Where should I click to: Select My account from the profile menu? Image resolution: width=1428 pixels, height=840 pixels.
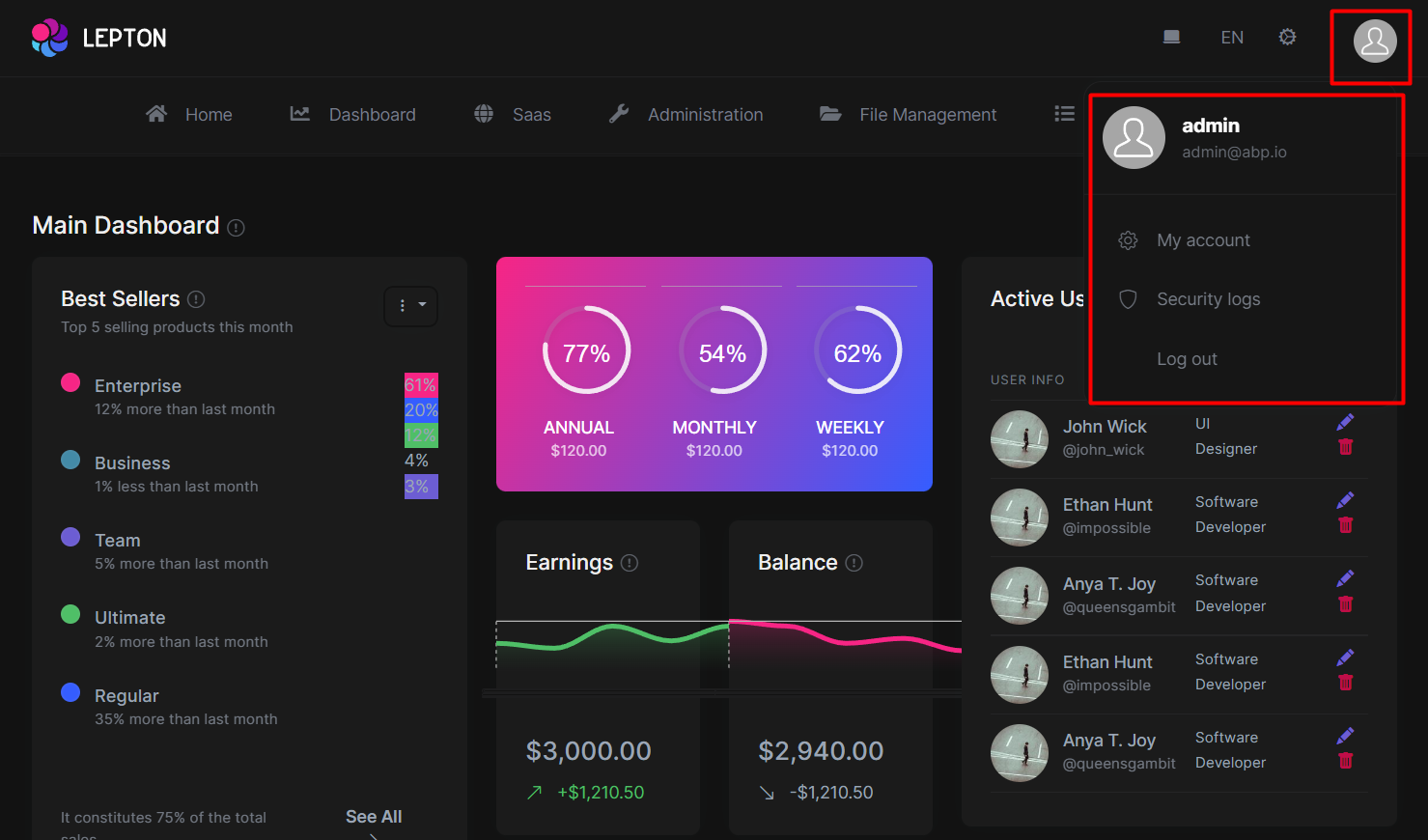(1203, 239)
